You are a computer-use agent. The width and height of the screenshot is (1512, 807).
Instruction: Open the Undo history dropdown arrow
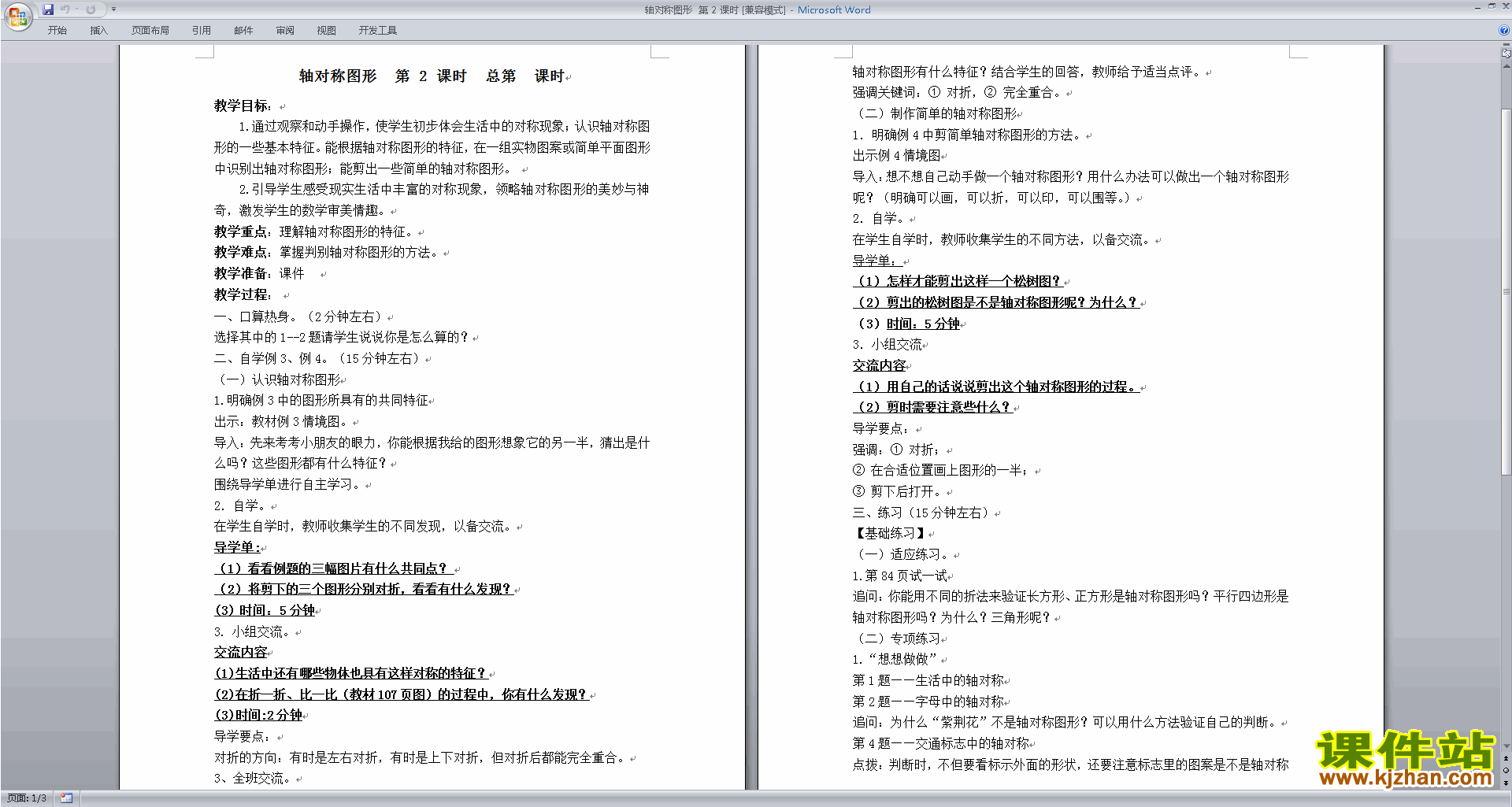point(76,9)
